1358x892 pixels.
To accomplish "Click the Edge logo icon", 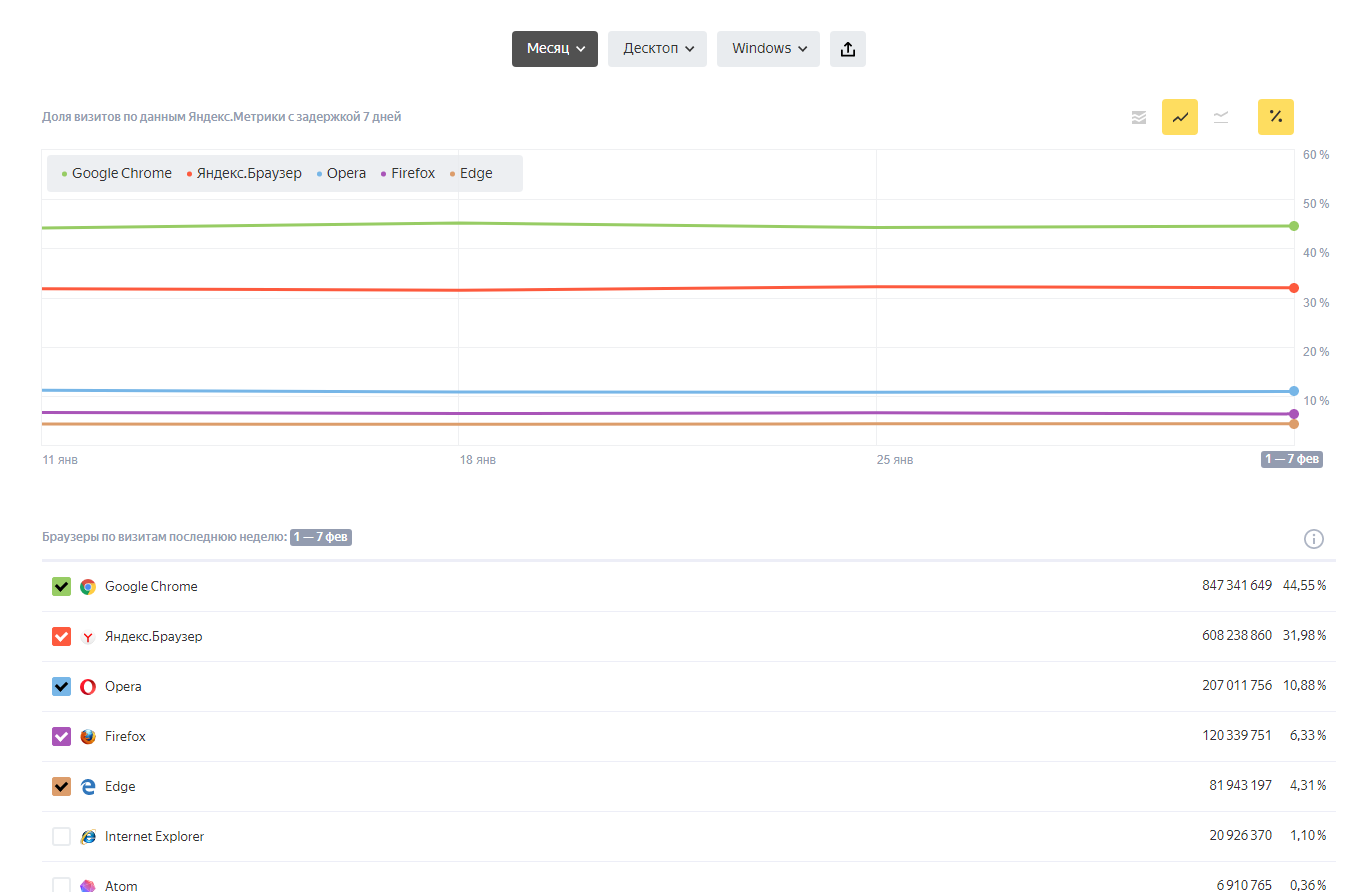I will pos(88,787).
